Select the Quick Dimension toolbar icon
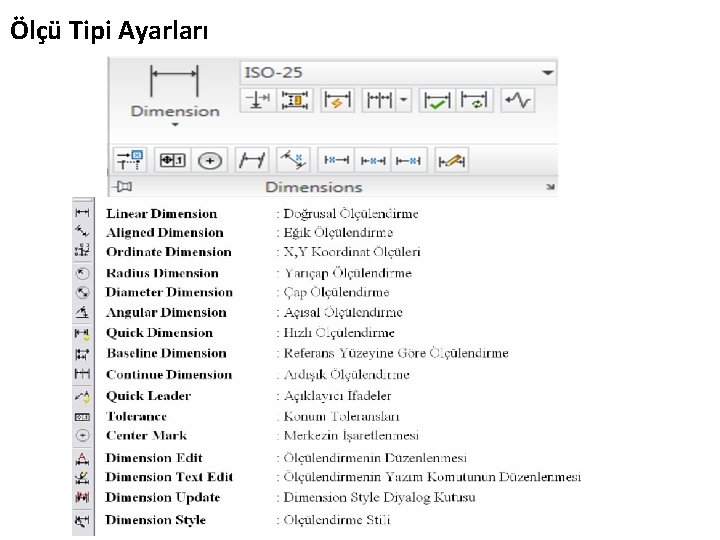 (82, 333)
